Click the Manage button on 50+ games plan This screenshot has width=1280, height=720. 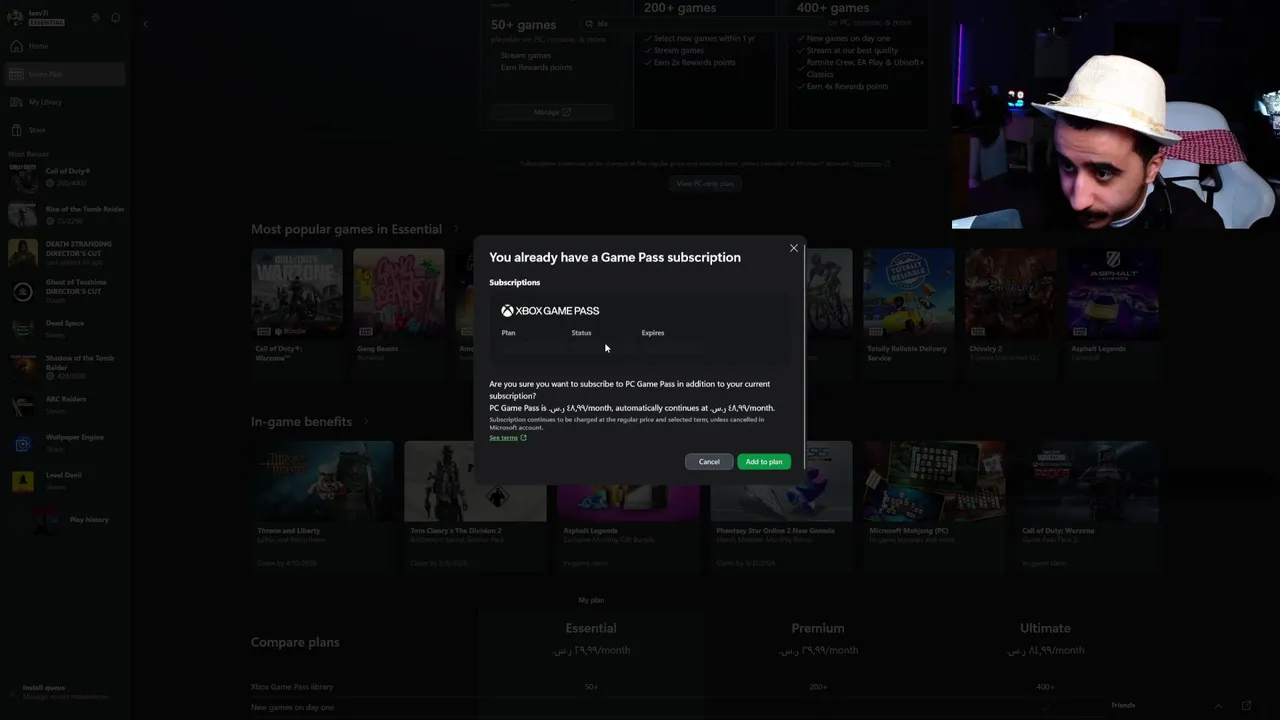click(x=552, y=112)
